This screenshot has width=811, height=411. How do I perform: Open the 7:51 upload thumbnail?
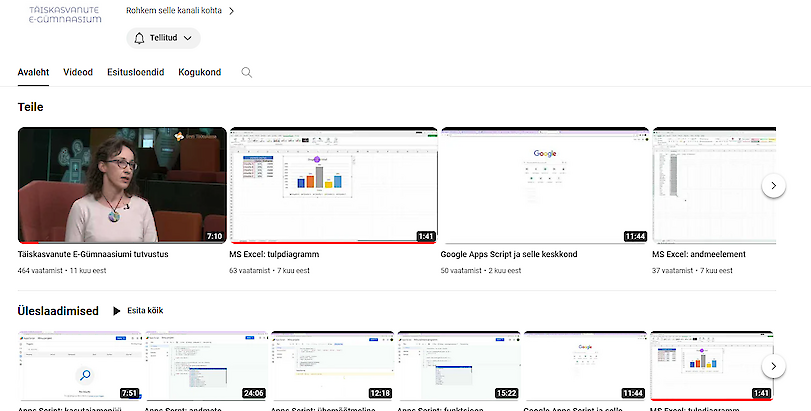point(79,365)
